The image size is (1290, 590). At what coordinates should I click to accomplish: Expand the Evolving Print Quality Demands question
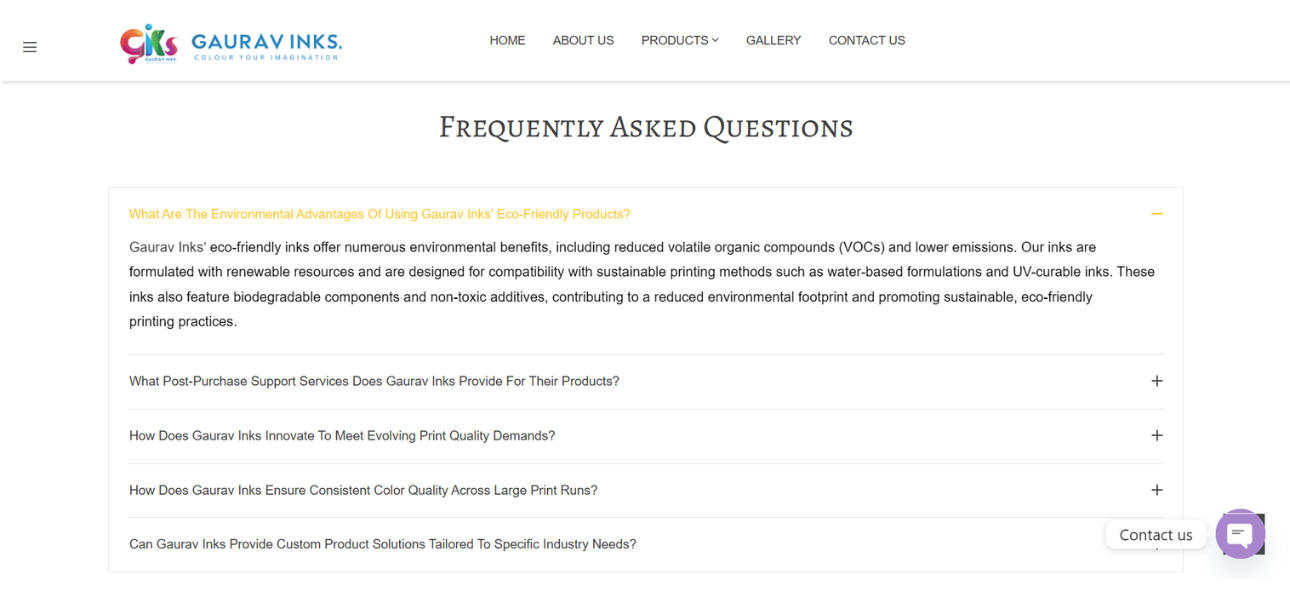pyautogui.click(x=342, y=436)
